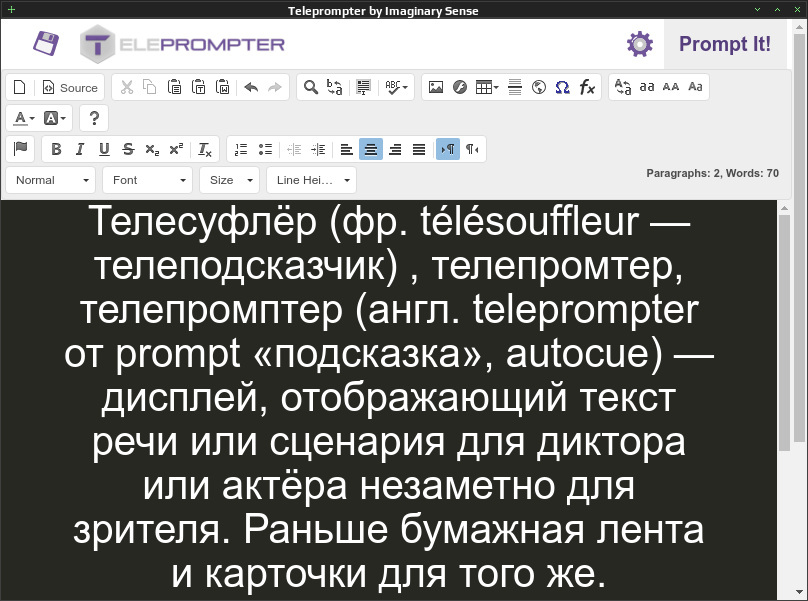The height and width of the screenshot is (601, 808).
Task: Insert a bulleted list
Action: click(265, 149)
